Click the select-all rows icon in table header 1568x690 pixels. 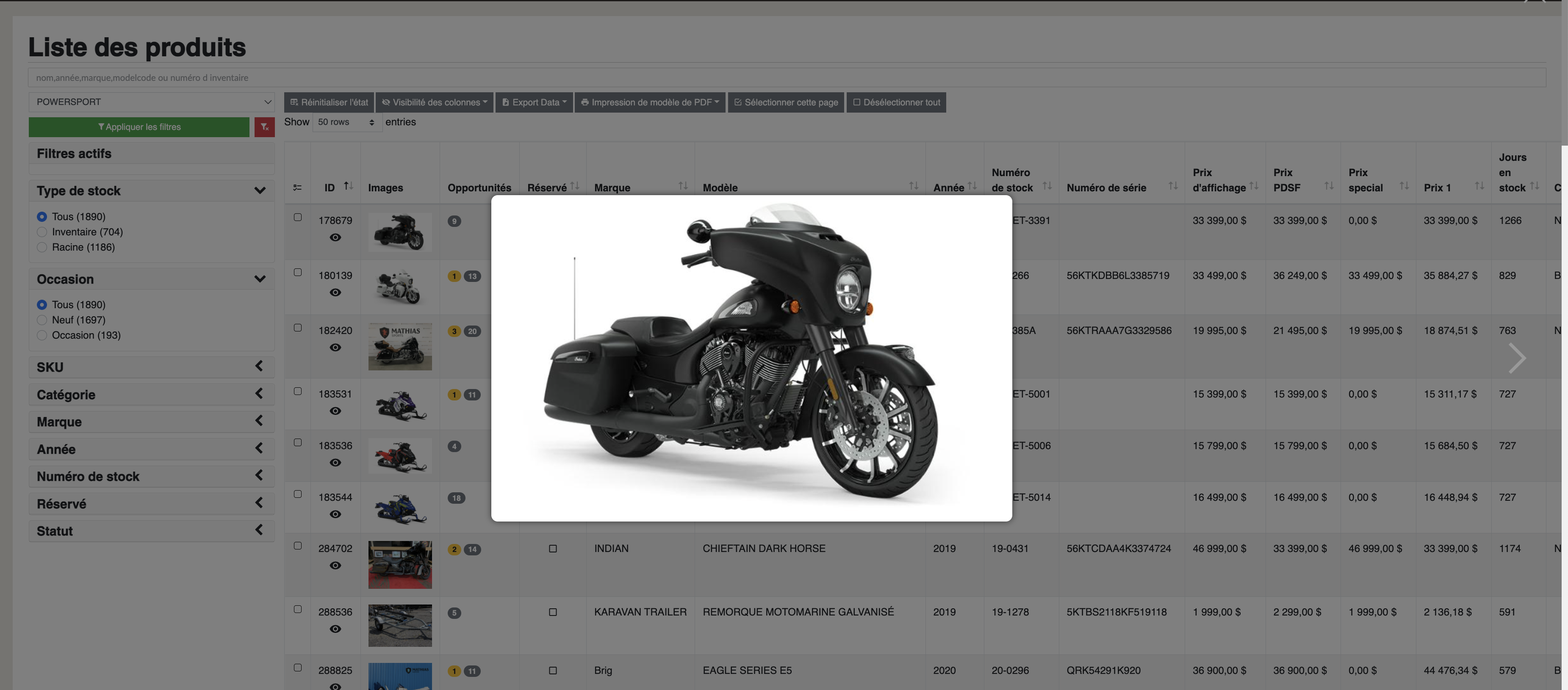pyautogui.click(x=297, y=188)
